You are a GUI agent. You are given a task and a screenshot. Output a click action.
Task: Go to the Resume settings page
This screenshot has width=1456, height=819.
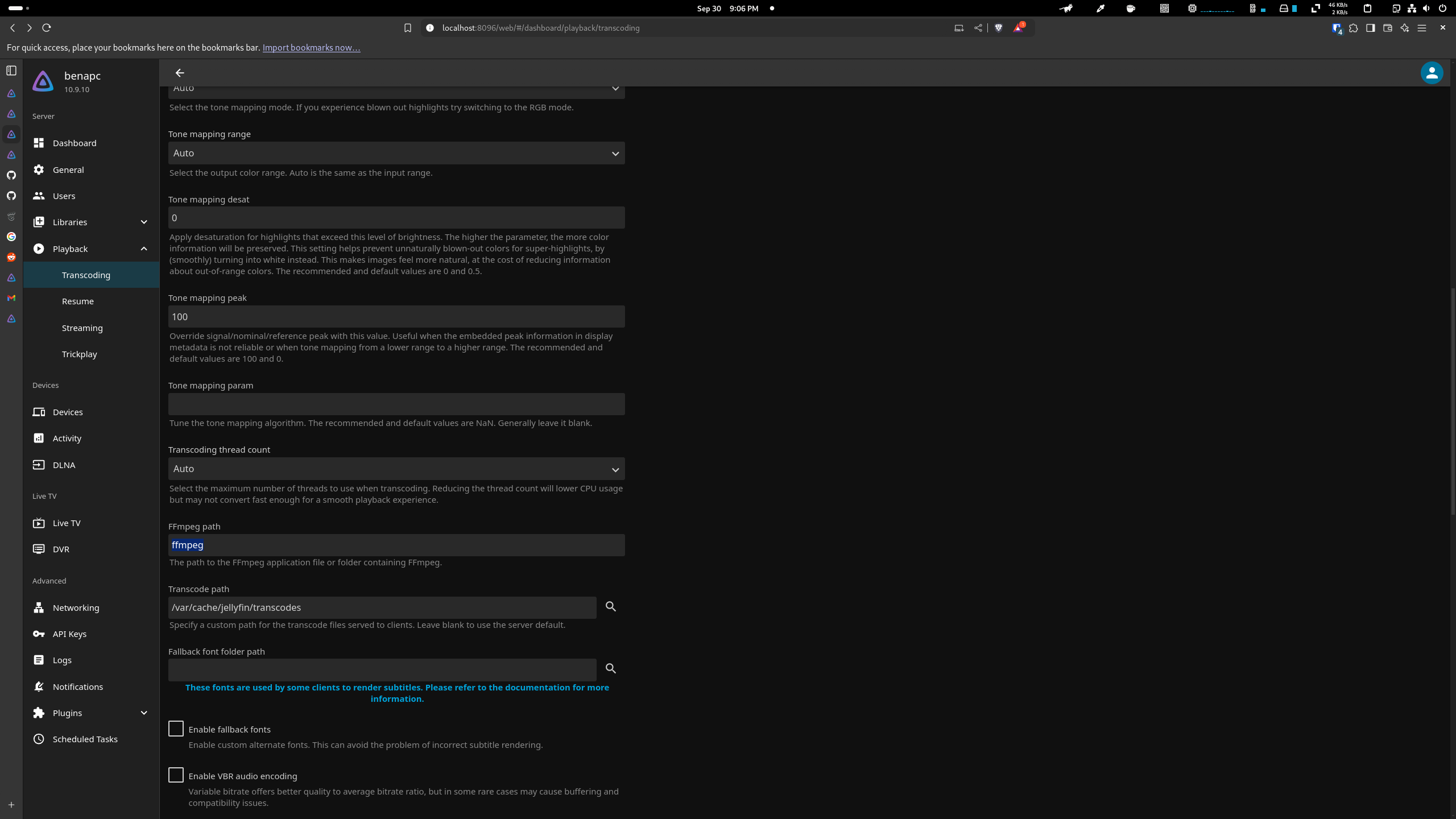78,301
